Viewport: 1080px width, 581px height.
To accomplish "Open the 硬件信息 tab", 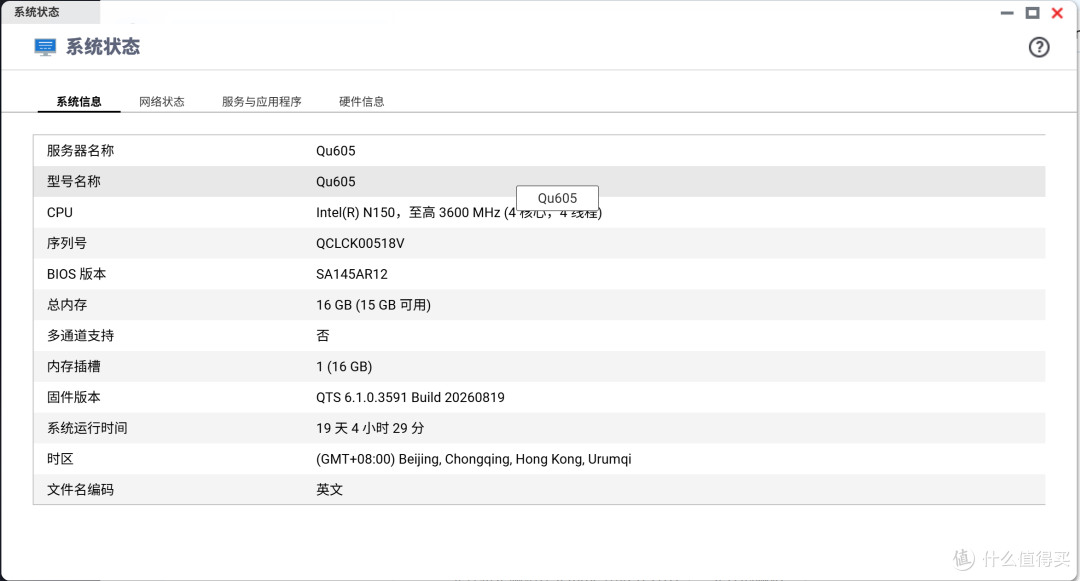I will [x=362, y=101].
